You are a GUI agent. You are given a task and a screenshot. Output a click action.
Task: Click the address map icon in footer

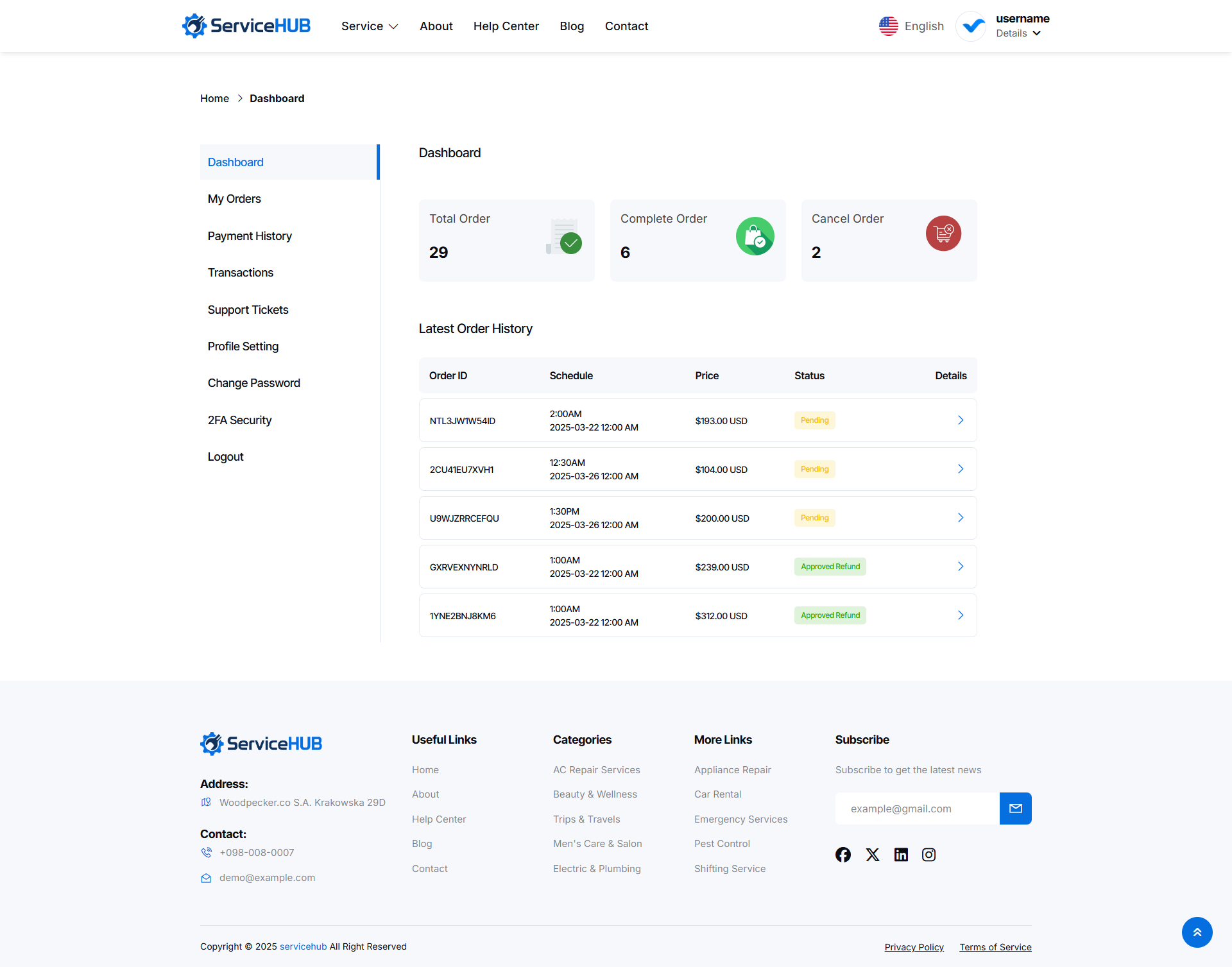[206, 802]
